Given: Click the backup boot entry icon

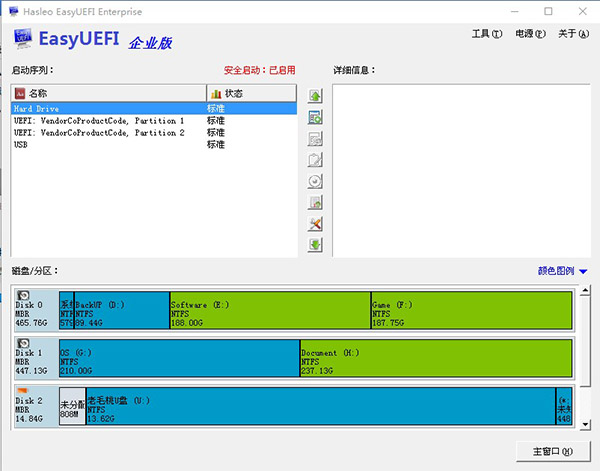Looking at the screenshot, I should (x=315, y=202).
